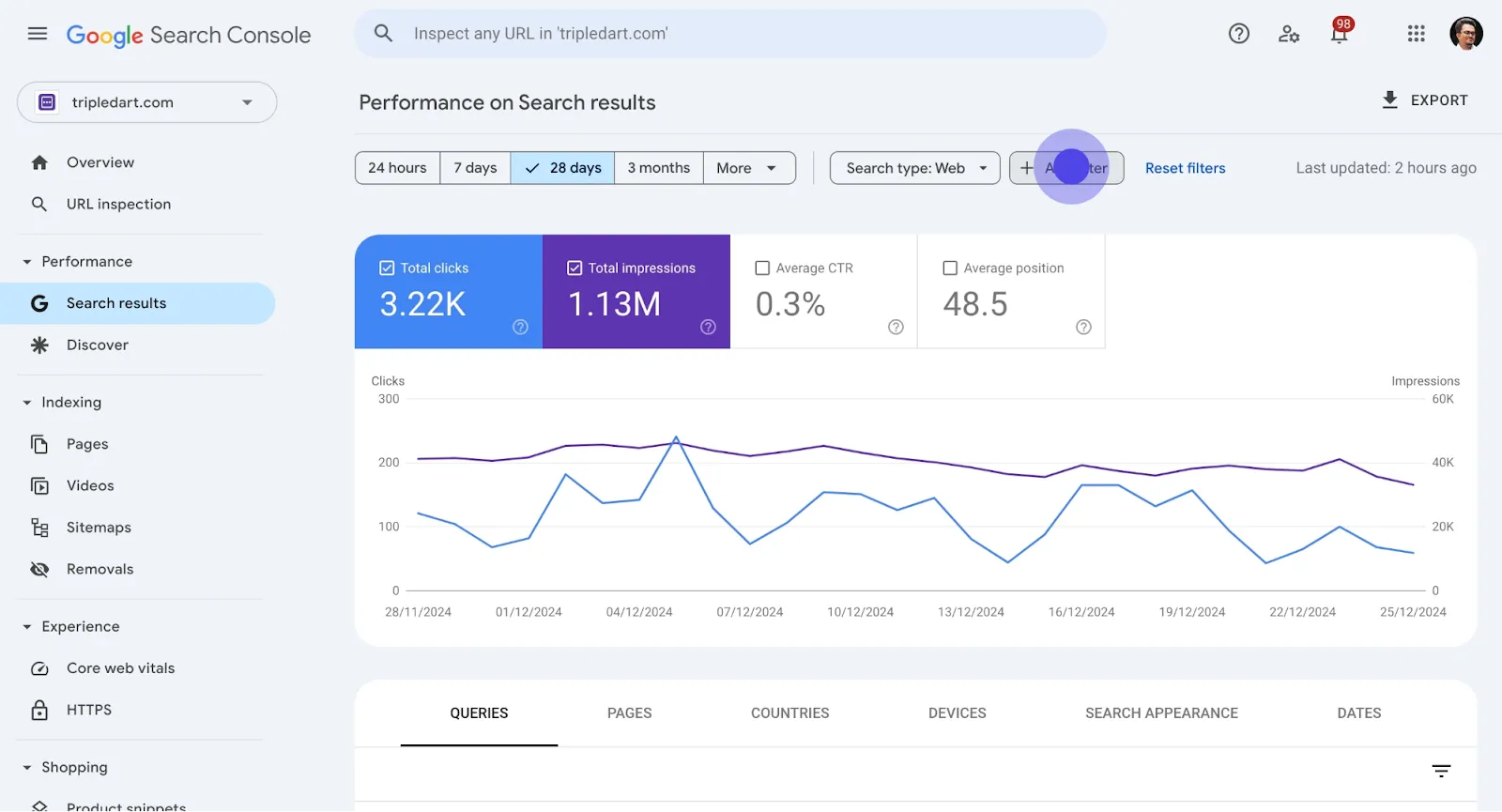The image size is (1502, 812).
Task: Click the Reset filters link
Action: tap(1186, 168)
